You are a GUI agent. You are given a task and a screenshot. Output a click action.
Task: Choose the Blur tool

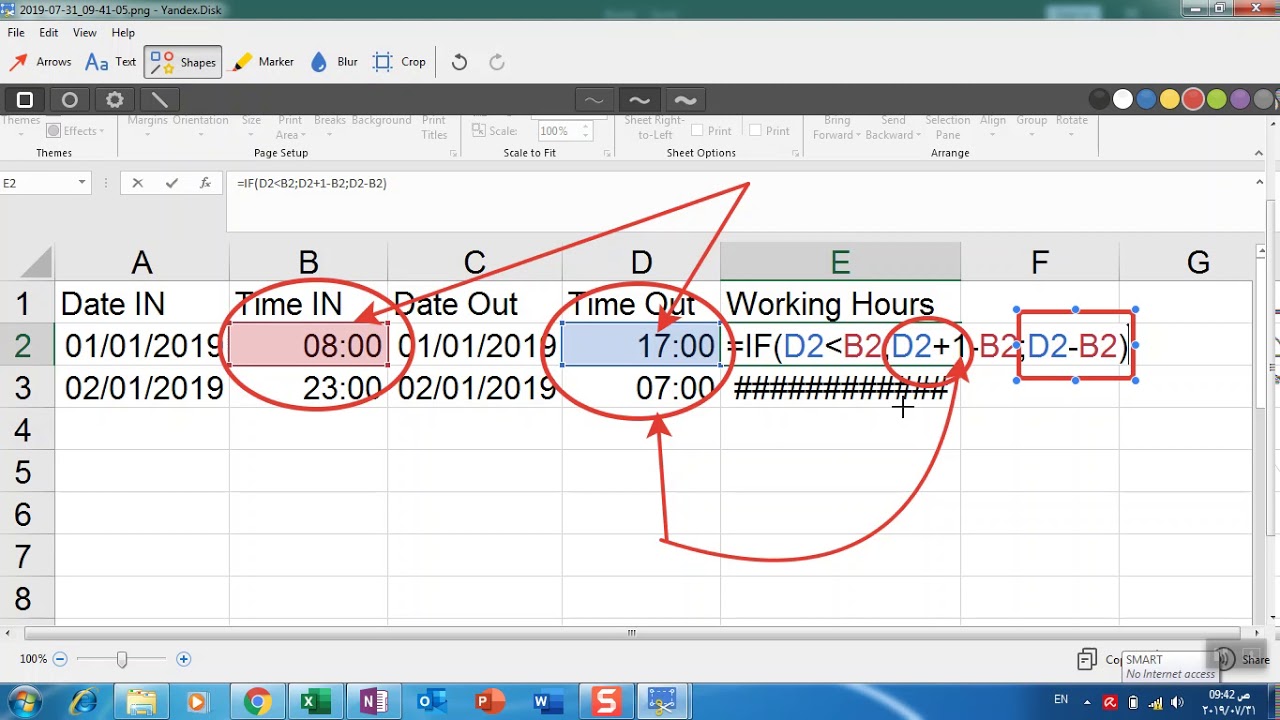click(334, 62)
